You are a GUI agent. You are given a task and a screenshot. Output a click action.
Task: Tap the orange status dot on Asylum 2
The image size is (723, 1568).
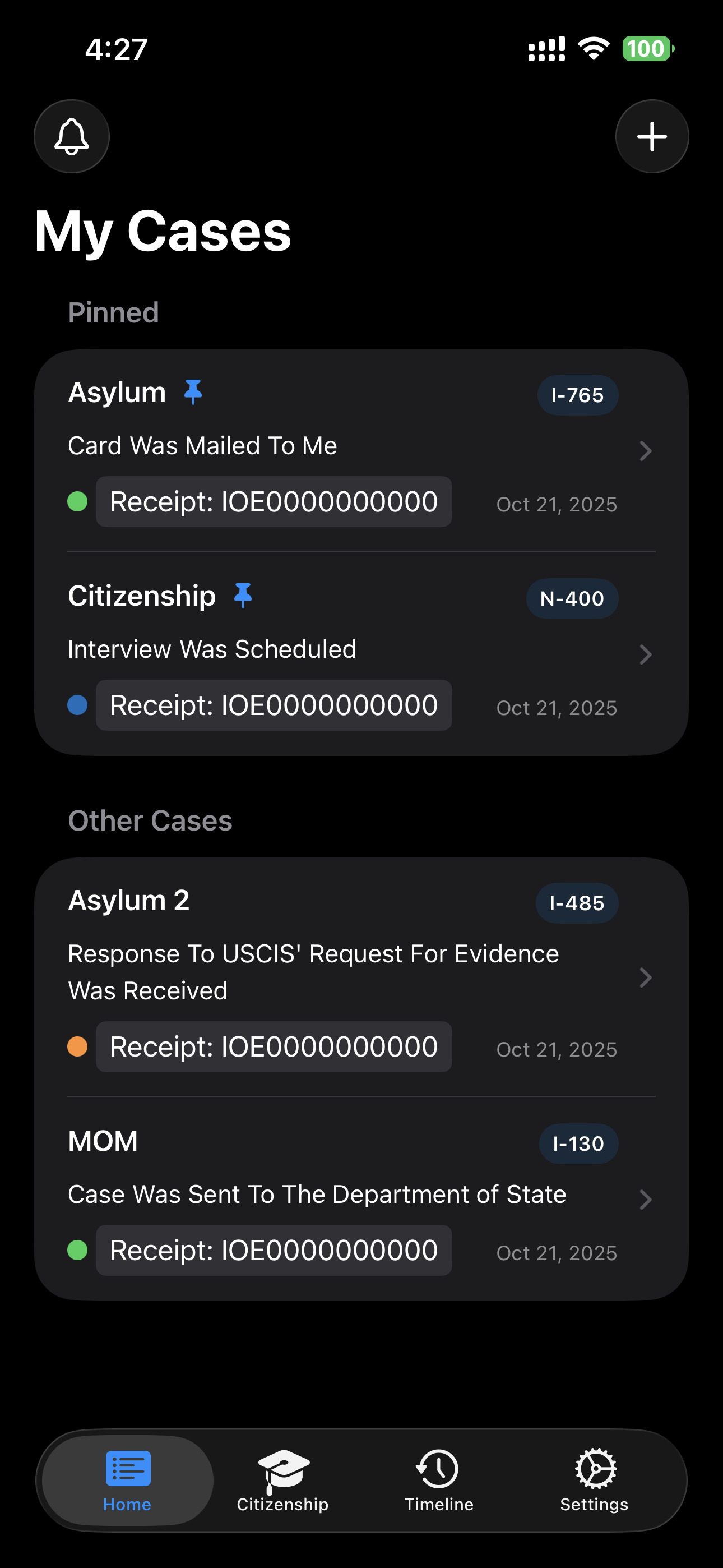[x=78, y=1046]
